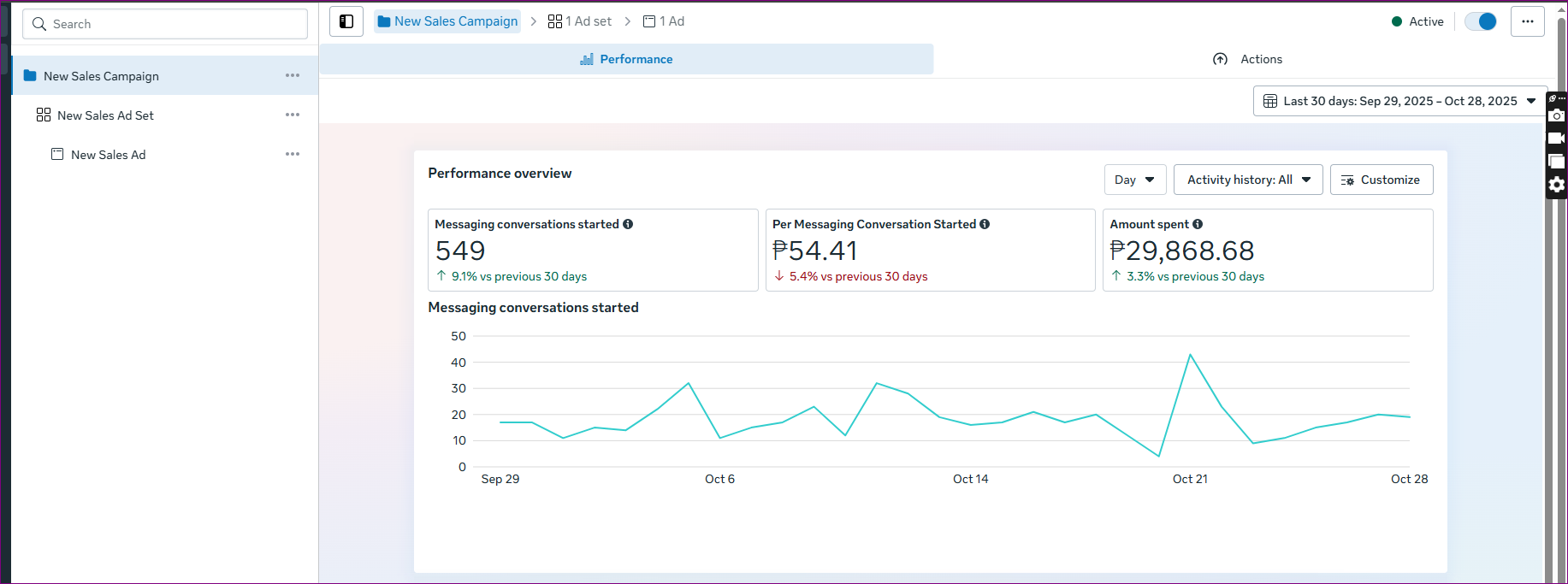Open options for New Sales Ad

point(293,154)
